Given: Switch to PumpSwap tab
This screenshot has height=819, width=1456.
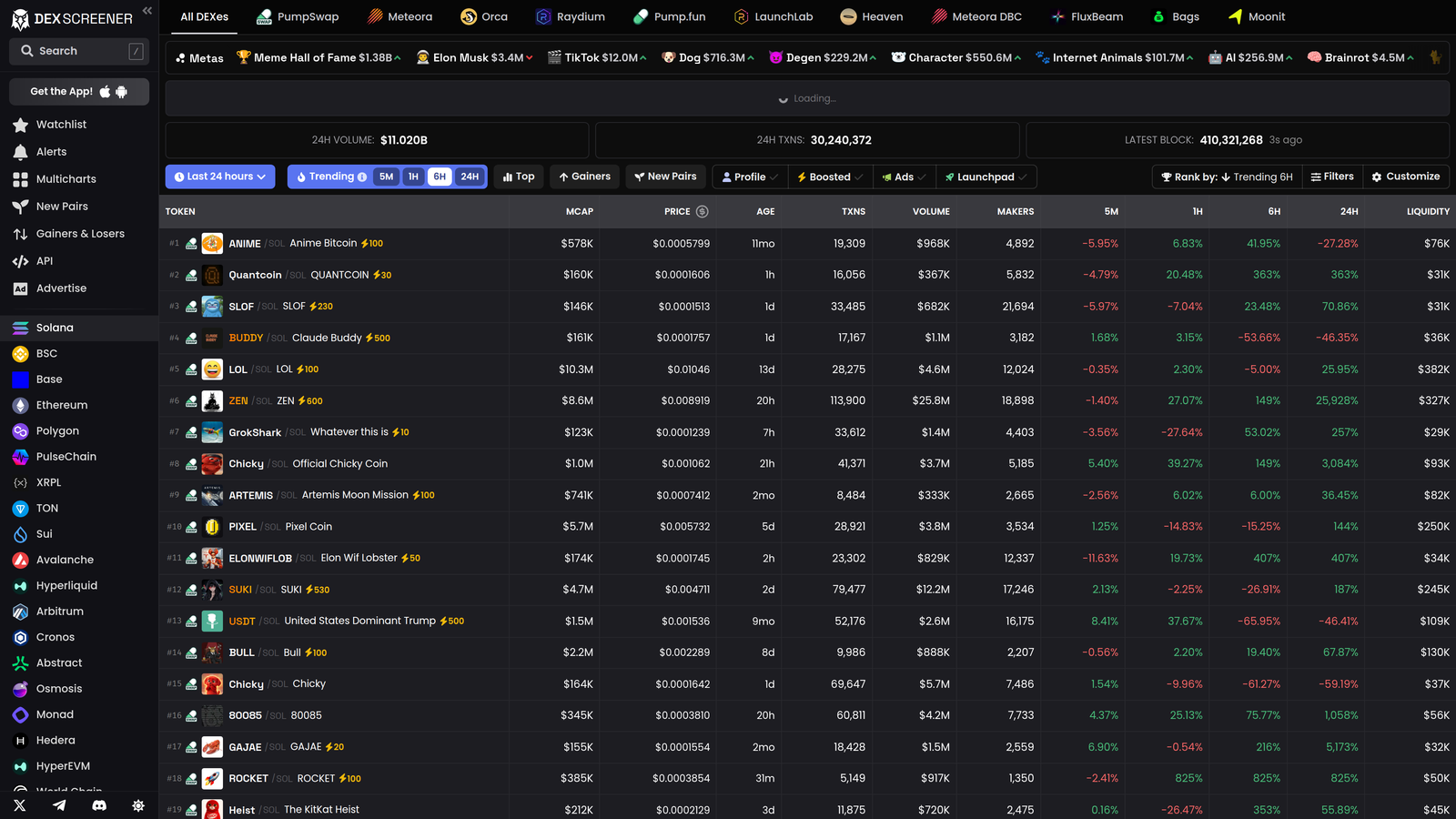Looking at the screenshot, I should pos(298,16).
